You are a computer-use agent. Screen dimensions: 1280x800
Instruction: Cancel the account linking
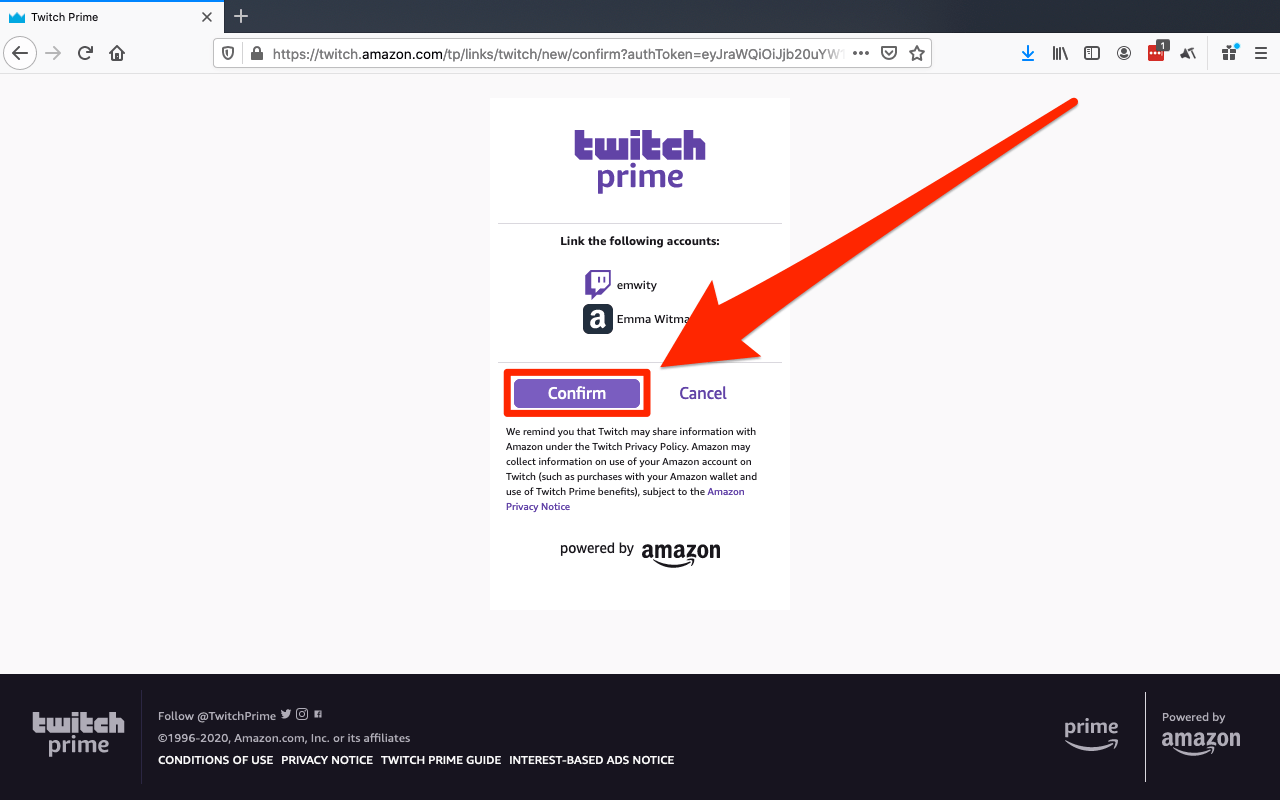tap(703, 393)
